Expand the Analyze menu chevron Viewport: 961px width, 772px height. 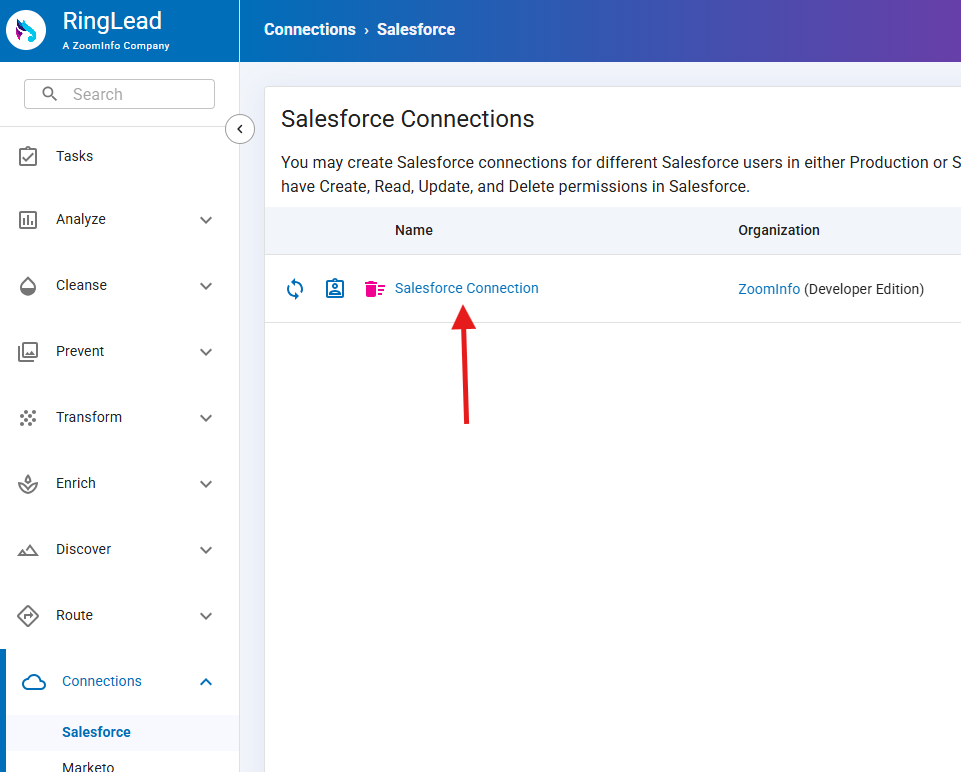coord(206,220)
